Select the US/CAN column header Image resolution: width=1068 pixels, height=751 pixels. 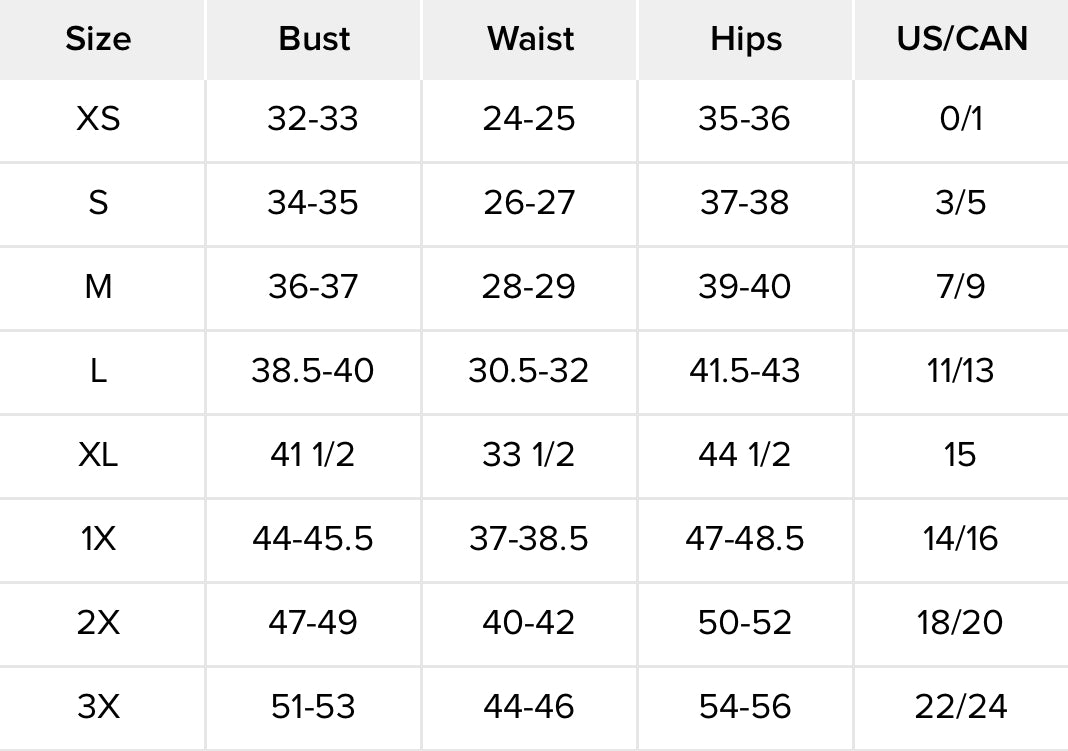[x=961, y=39]
